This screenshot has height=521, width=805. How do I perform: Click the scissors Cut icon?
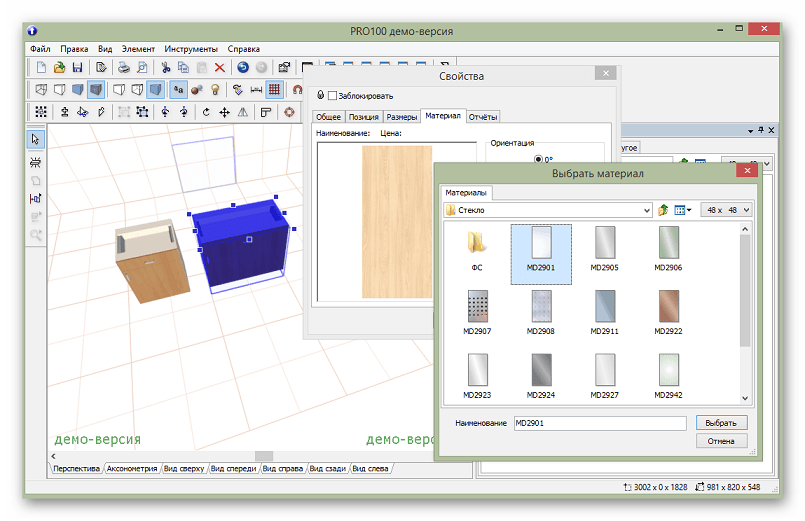tap(166, 68)
